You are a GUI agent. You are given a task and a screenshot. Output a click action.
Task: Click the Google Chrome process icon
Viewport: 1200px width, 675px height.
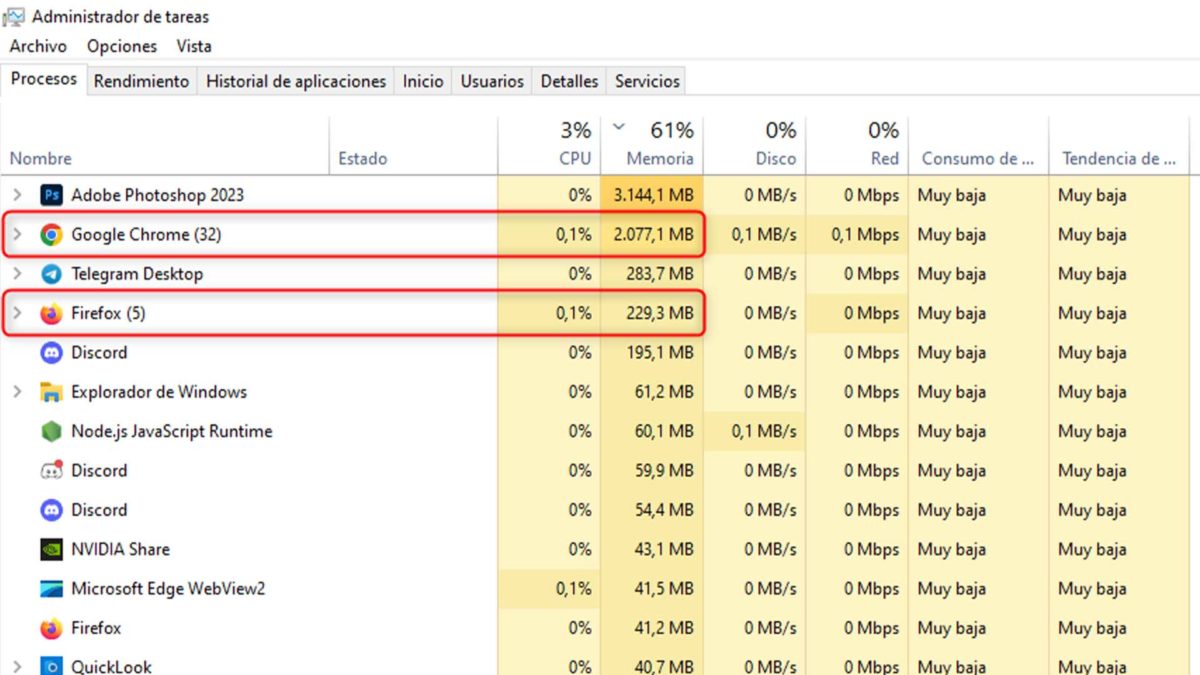[51, 235]
